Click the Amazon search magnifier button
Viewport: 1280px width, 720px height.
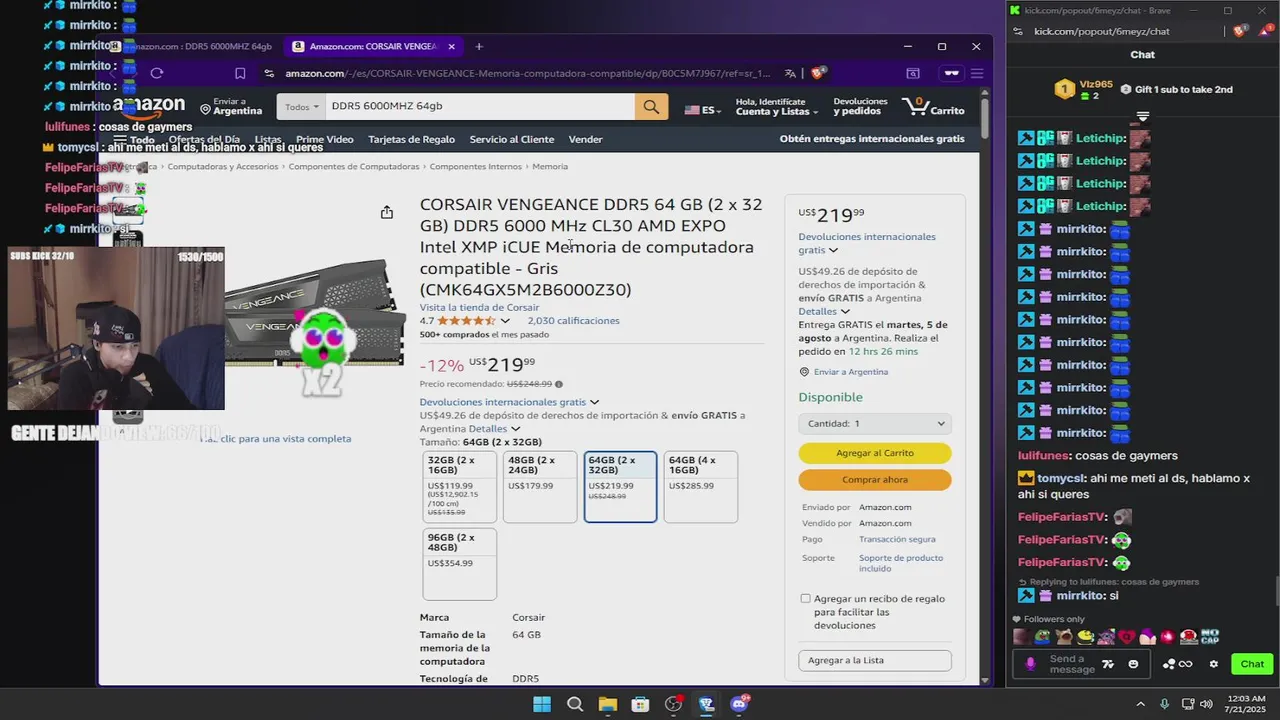point(651,106)
